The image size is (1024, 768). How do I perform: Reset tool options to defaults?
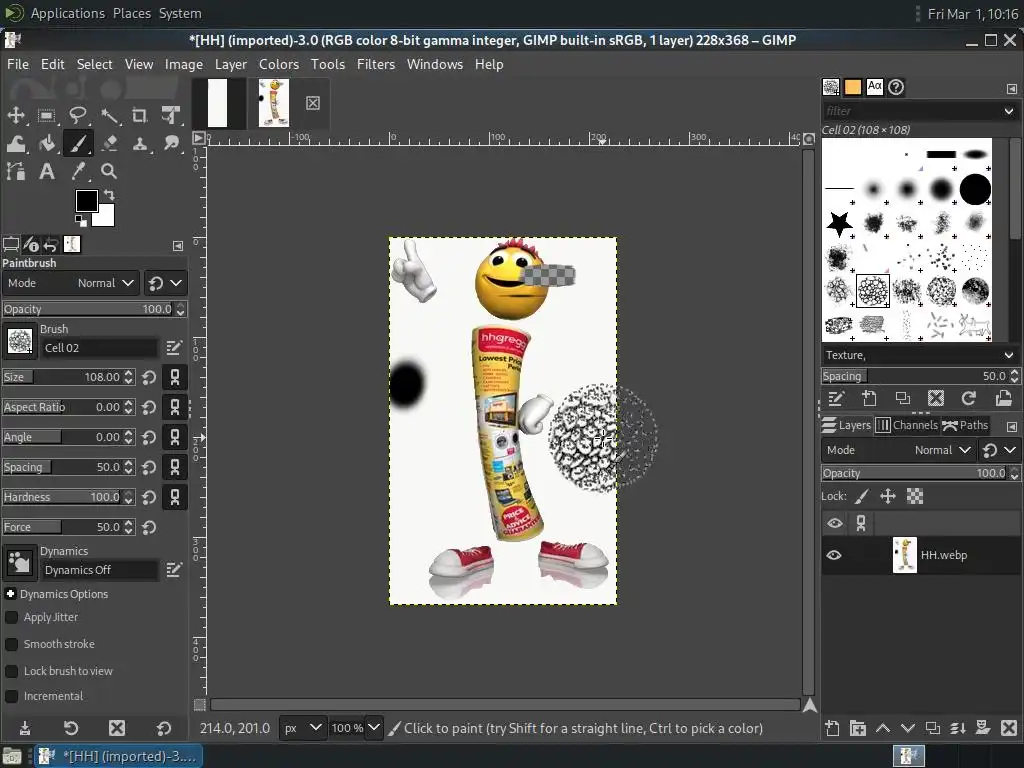pyautogui.click(x=164, y=728)
